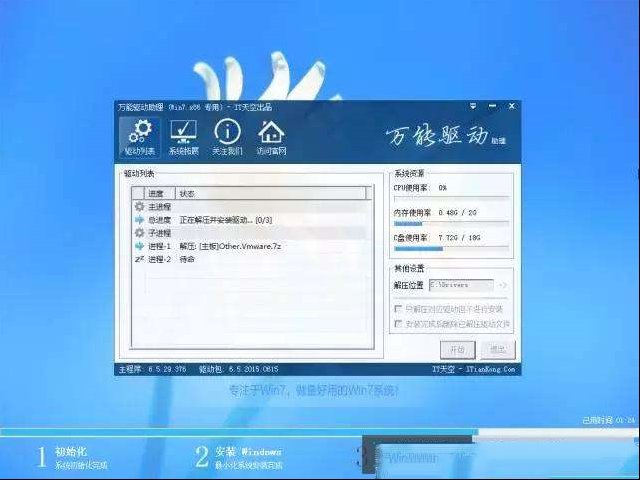The image size is (640, 480).
Task: Click the gear icon beside 主进程
Action: tap(140, 207)
